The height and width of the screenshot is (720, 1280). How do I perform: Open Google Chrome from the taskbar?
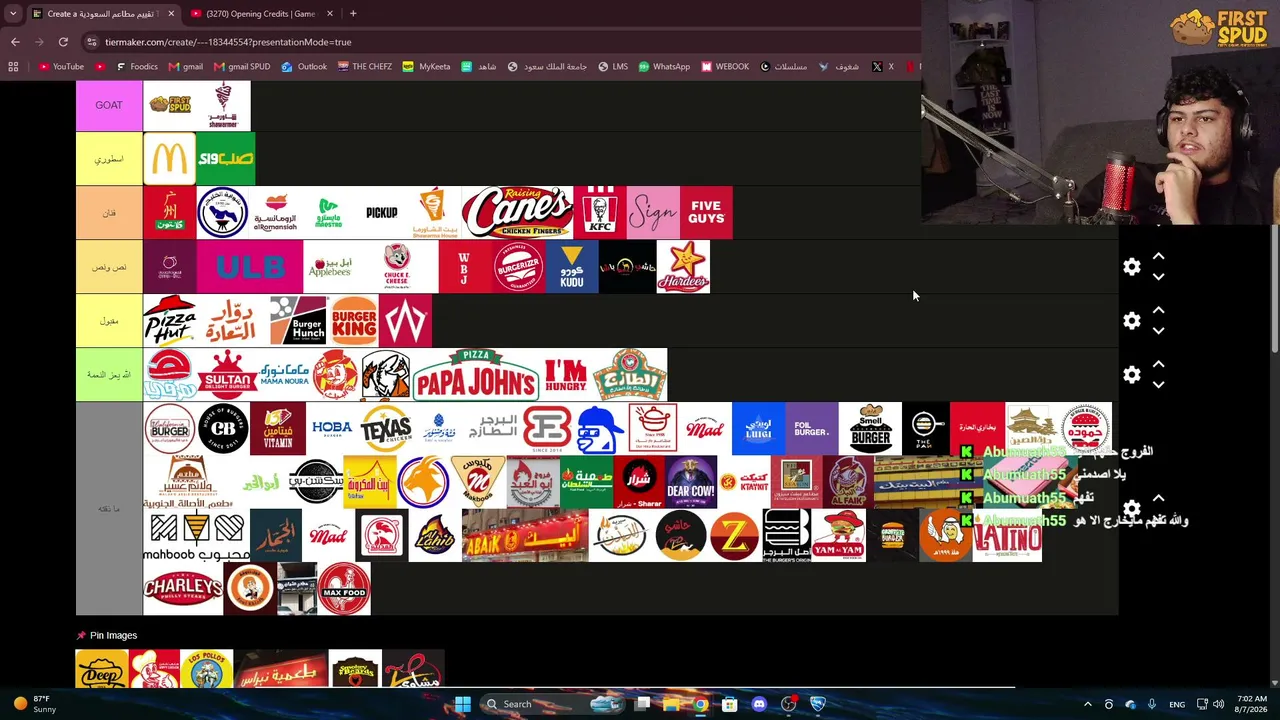click(701, 704)
